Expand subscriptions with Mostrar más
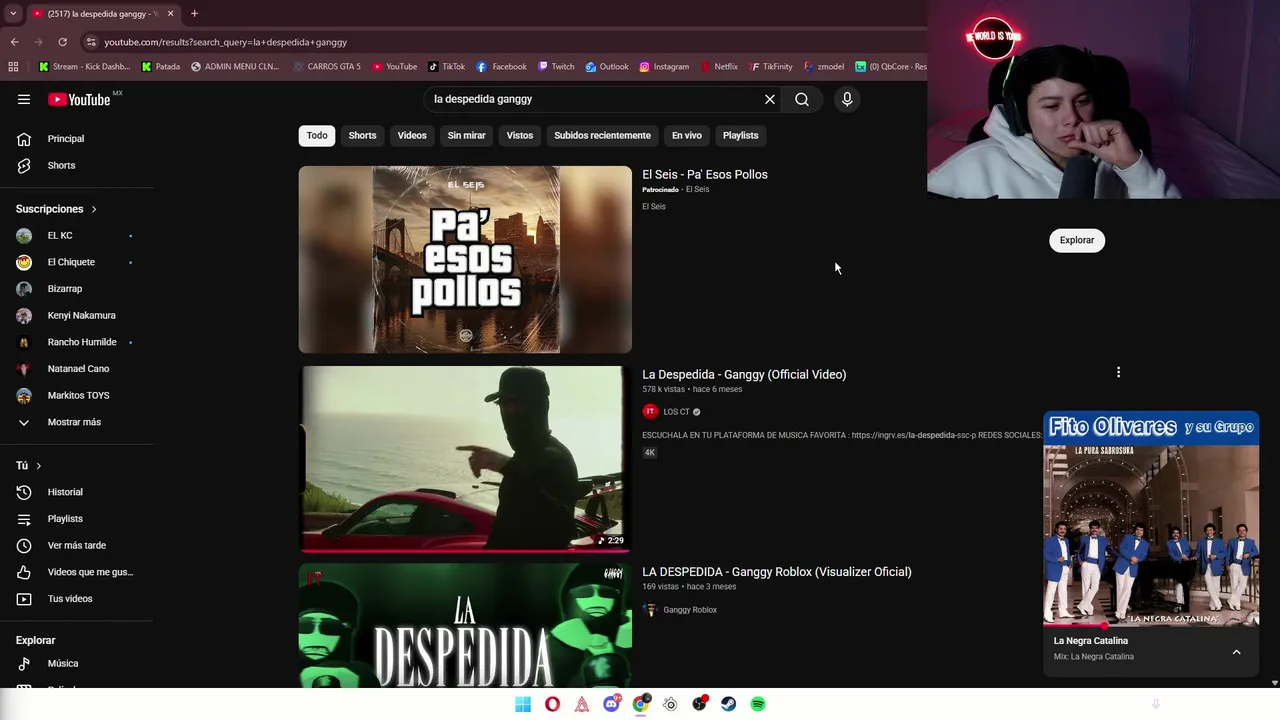The height and width of the screenshot is (720, 1280). click(x=76, y=422)
